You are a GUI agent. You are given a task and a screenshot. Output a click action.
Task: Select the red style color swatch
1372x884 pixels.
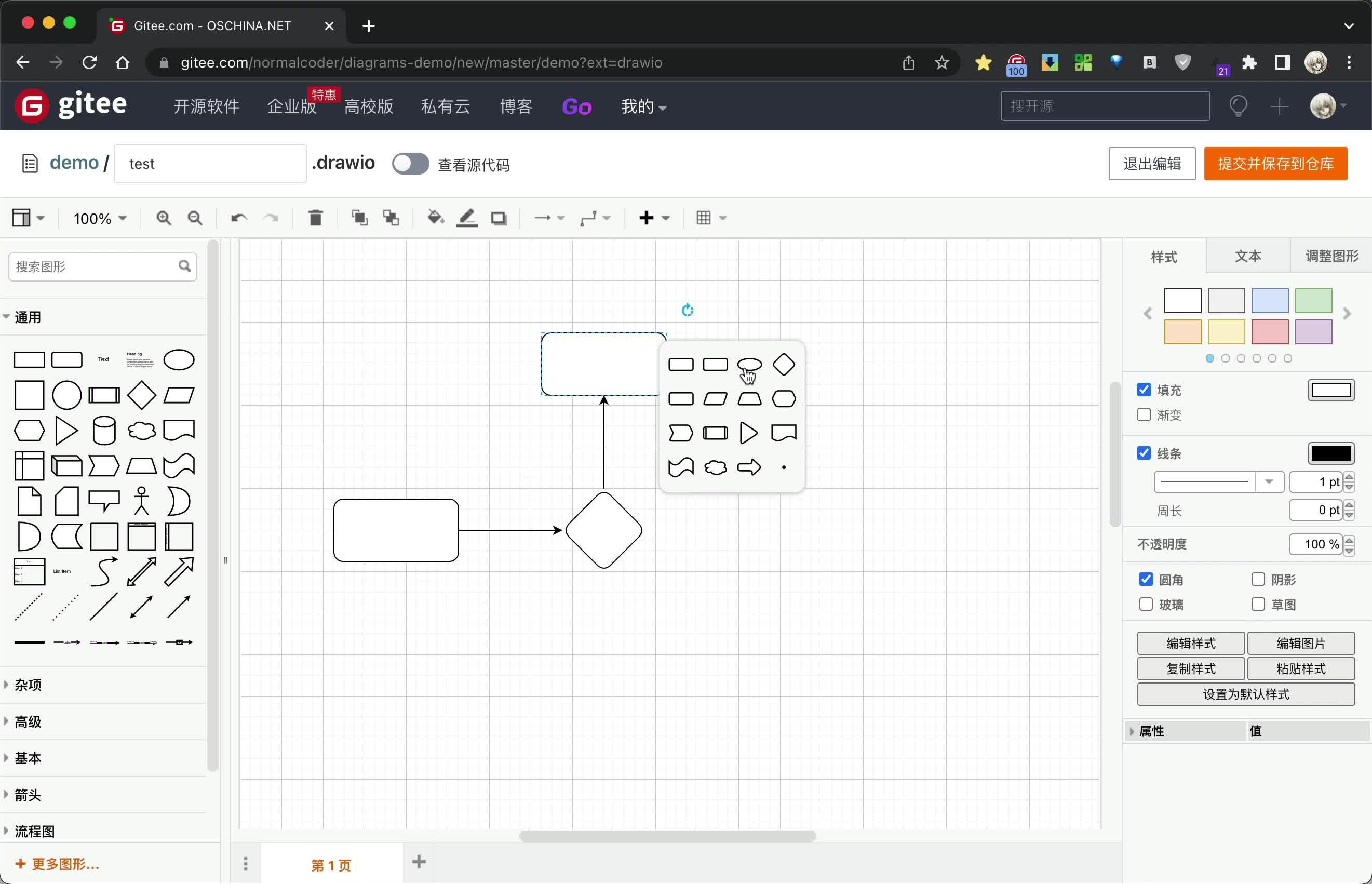pyautogui.click(x=1270, y=332)
